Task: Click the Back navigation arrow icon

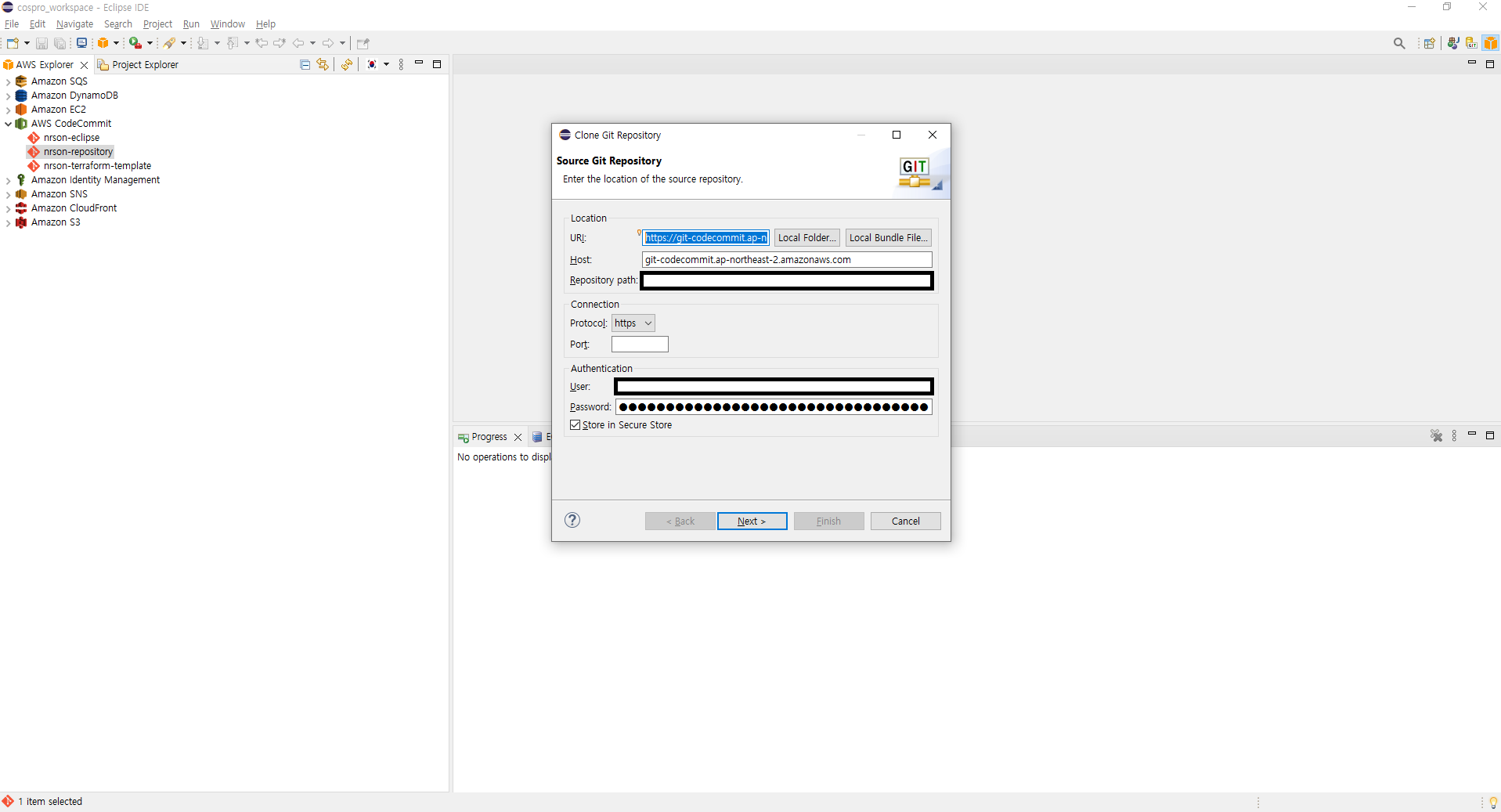Action: [298, 43]
